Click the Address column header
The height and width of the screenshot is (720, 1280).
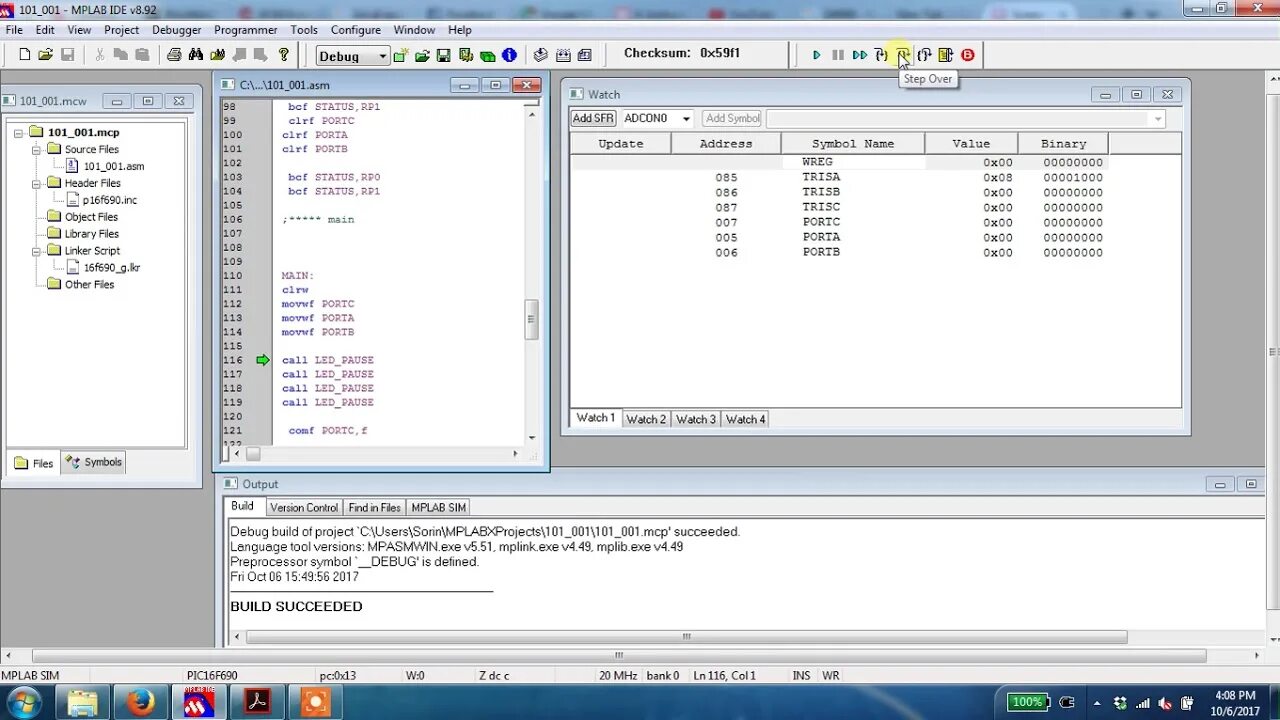coord(726,144)
